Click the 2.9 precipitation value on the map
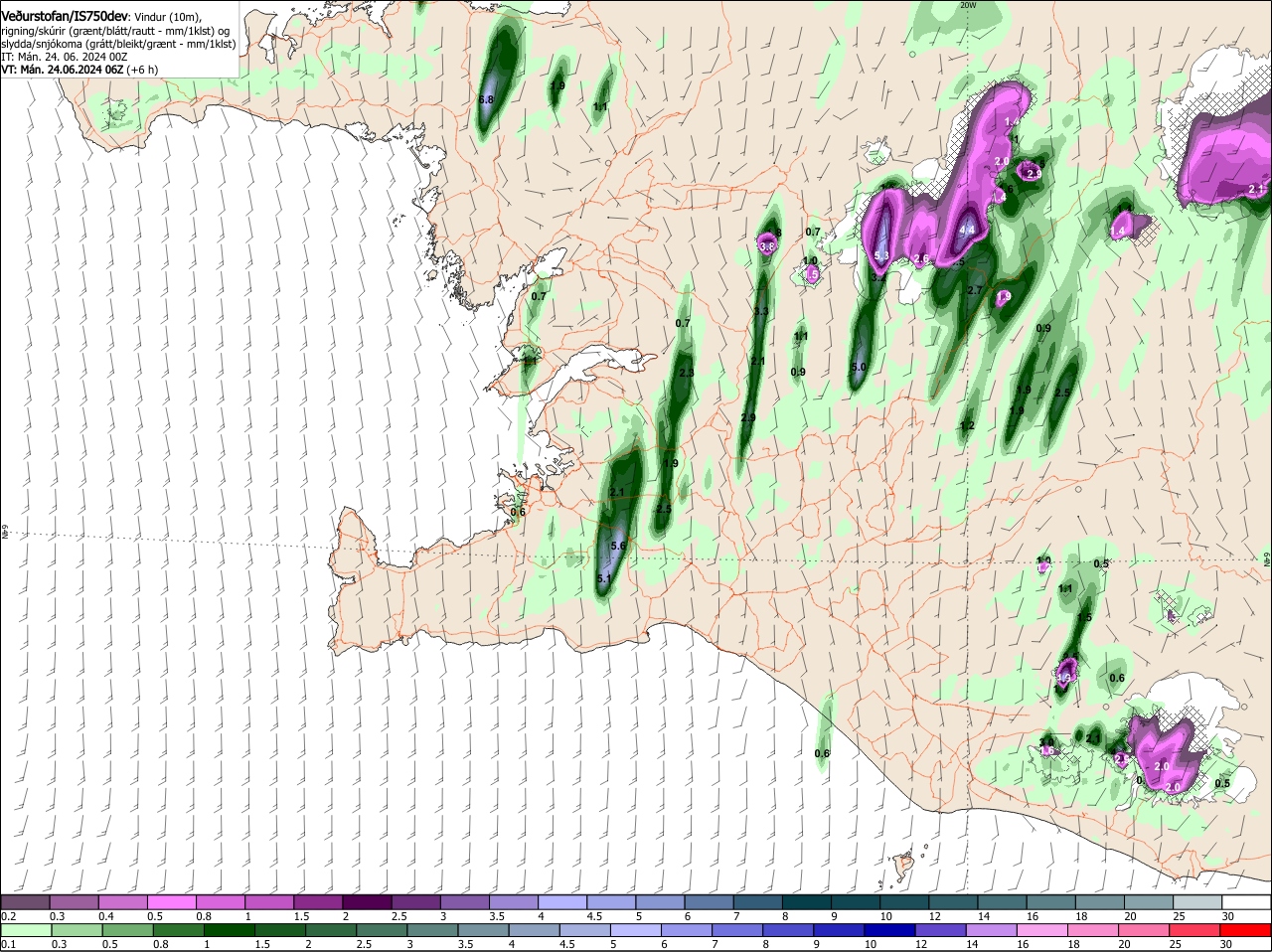Viewport: 1272px width, 952px height. pyautogui.click(x=748, y=417)
